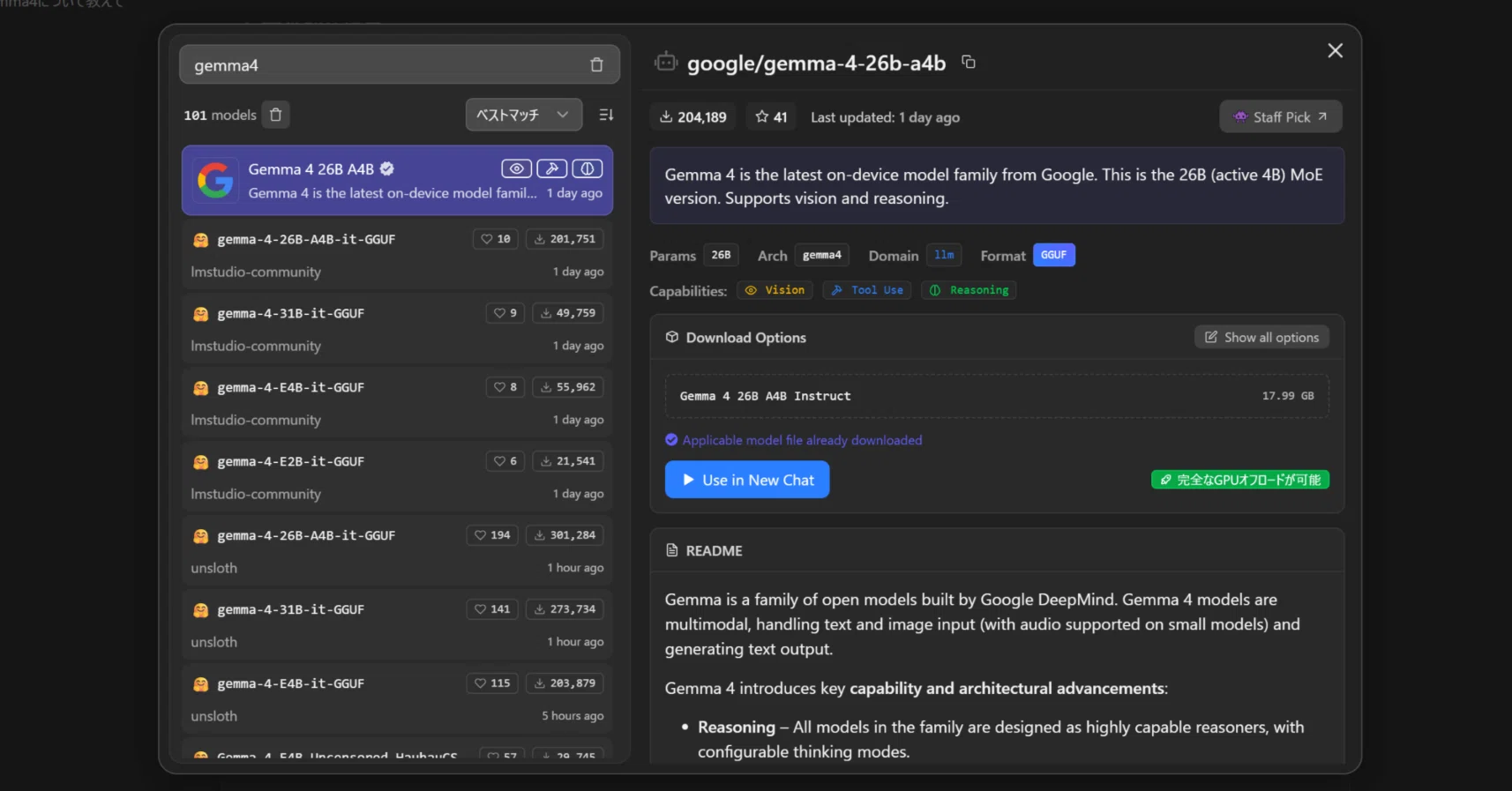Image resolution: width=1512 pixels, height=791 pixels.
Task: Click the robot icon beside google/gemma-4-26b-a4b
Action: 666,62
